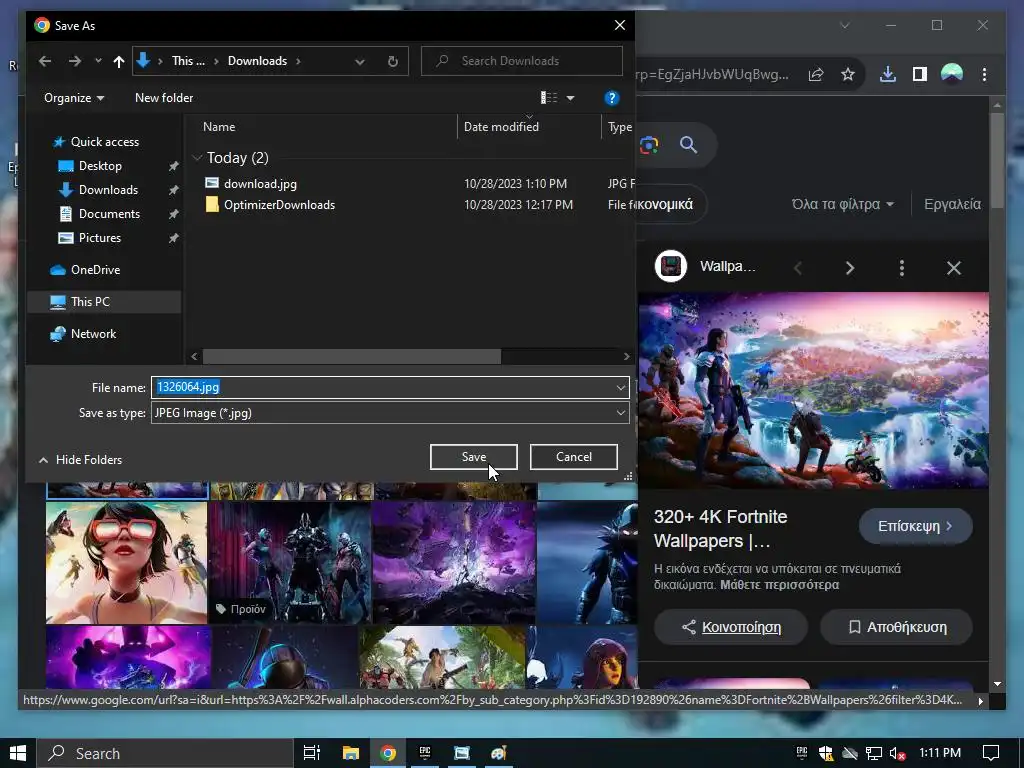1024x768 pixels.
Task: Select Network in navigation pane
Action: click(x=93, y=334)
